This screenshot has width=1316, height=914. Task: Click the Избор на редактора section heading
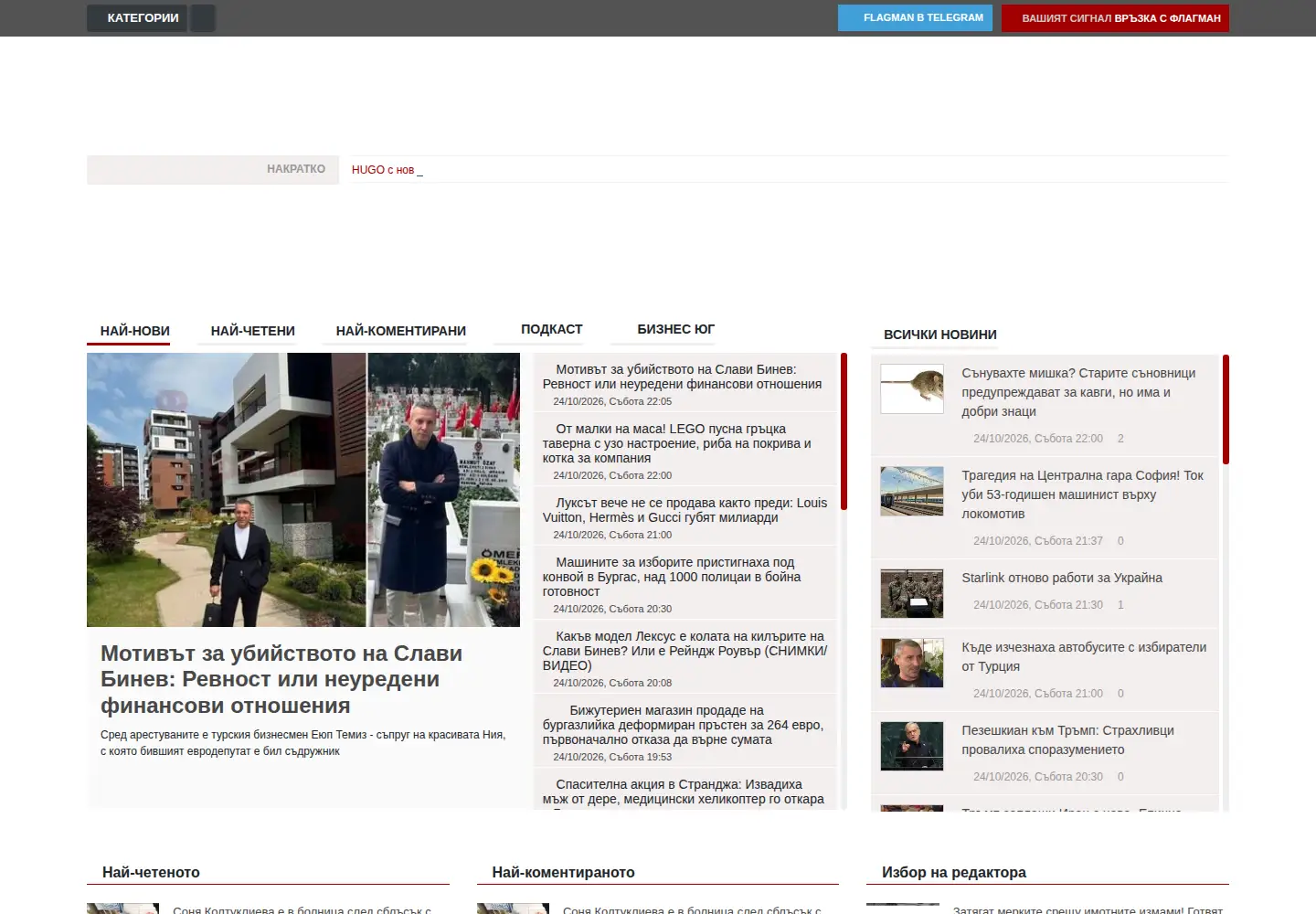click(x=954, y=873)
